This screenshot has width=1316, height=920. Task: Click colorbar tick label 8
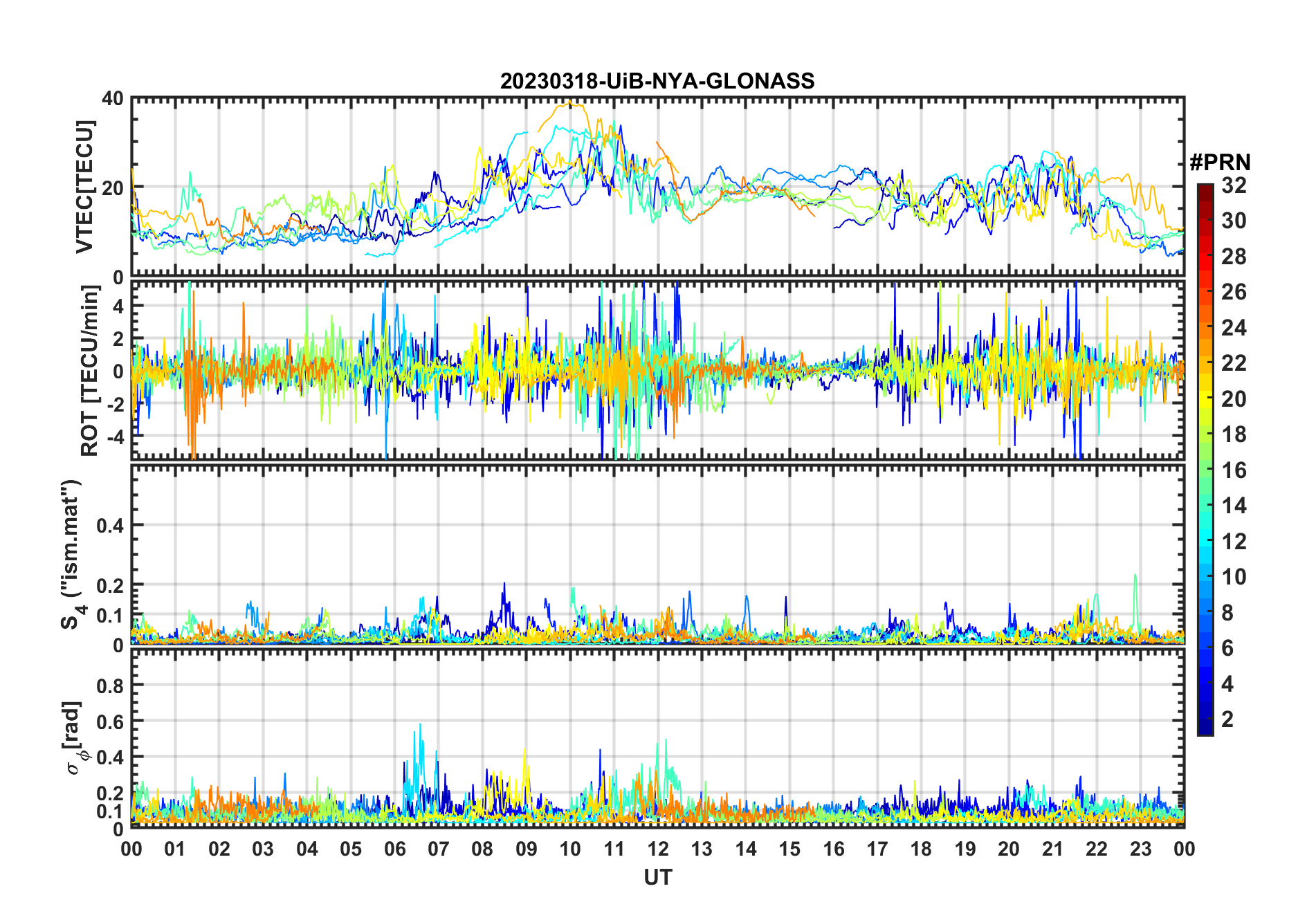[x=1227, y=613]
